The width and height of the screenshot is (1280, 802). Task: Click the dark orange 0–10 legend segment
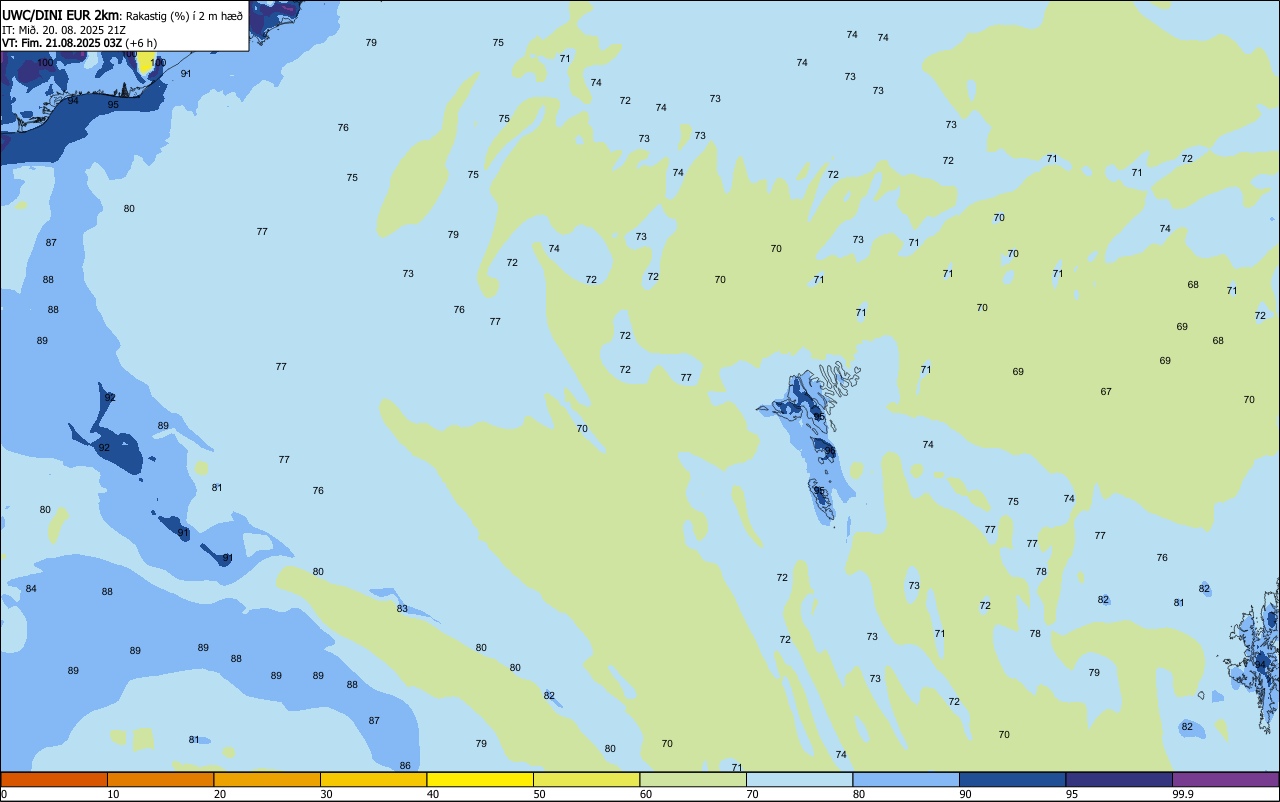pyautogui.click(x=54, y=779)
